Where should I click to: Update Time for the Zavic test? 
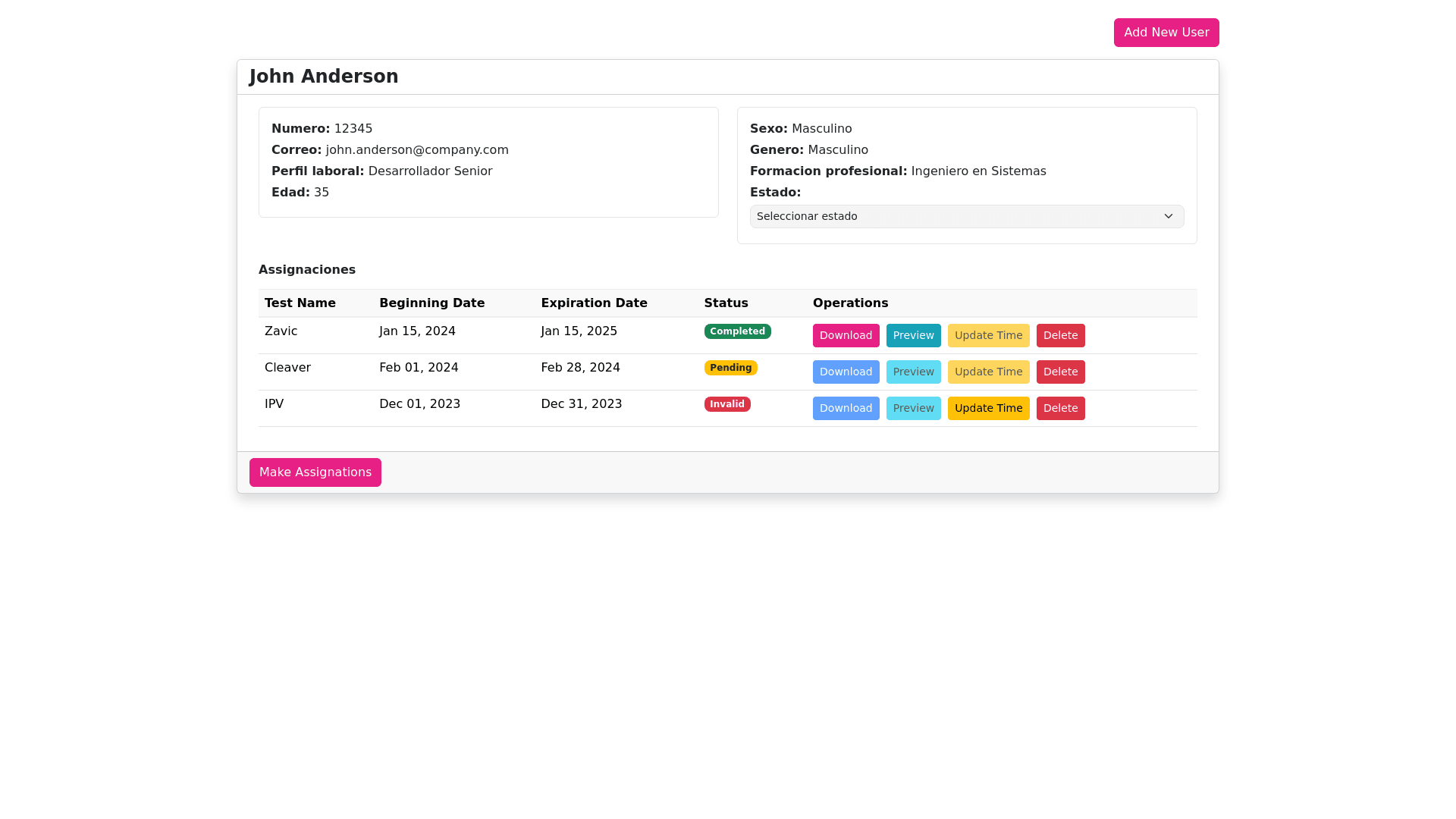(x=988, y=336)
